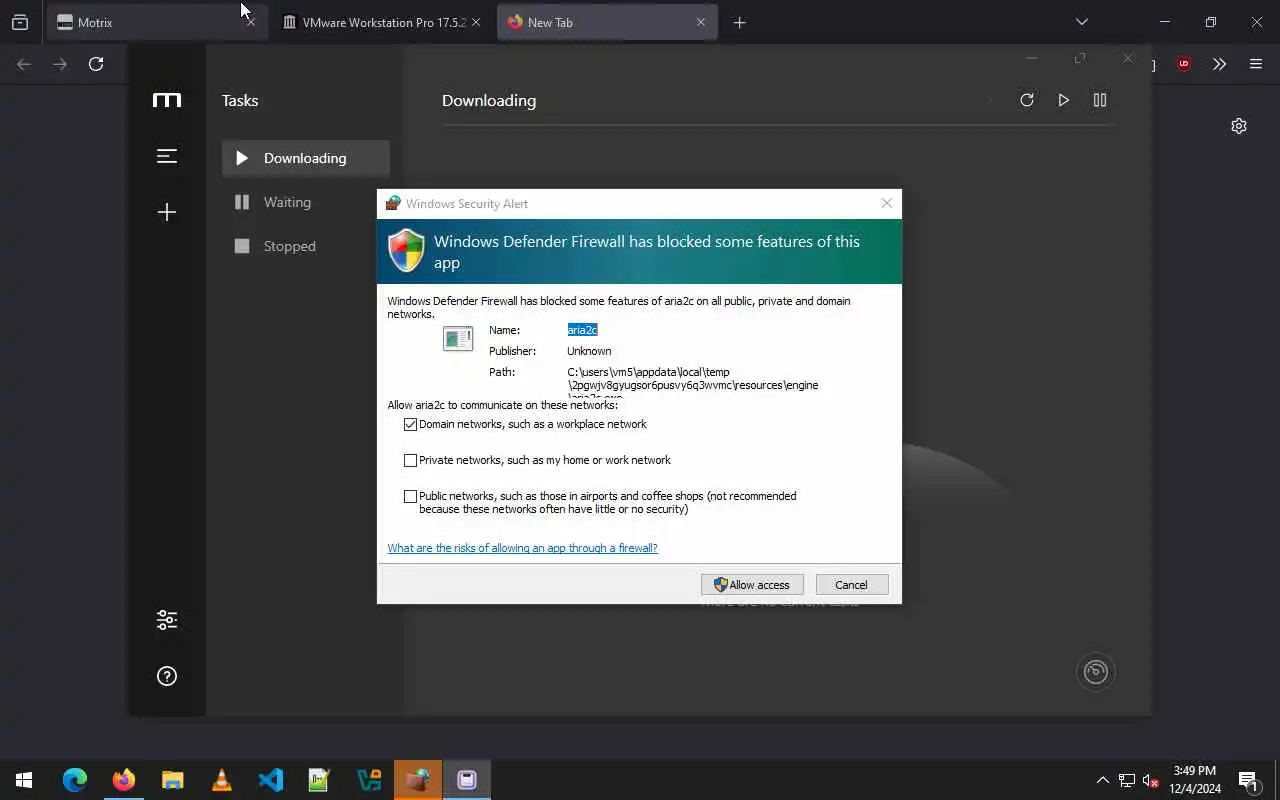Select the Downloading task category
This screenshot has height=800, width=1280.
[306, 158]
